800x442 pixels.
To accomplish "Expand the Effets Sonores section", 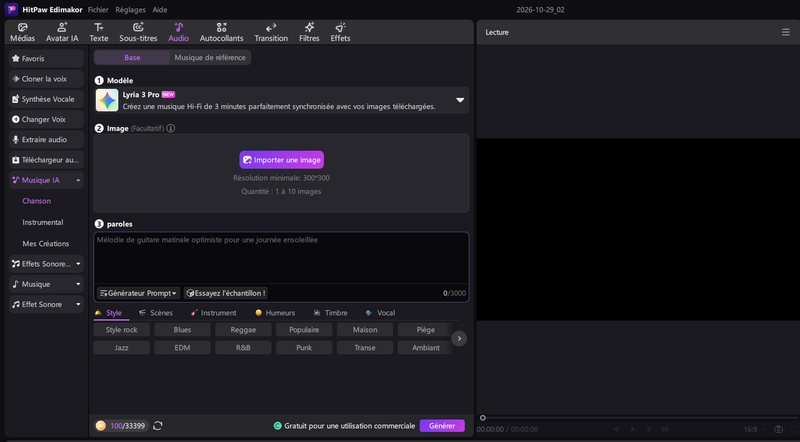I will [78, 264].
